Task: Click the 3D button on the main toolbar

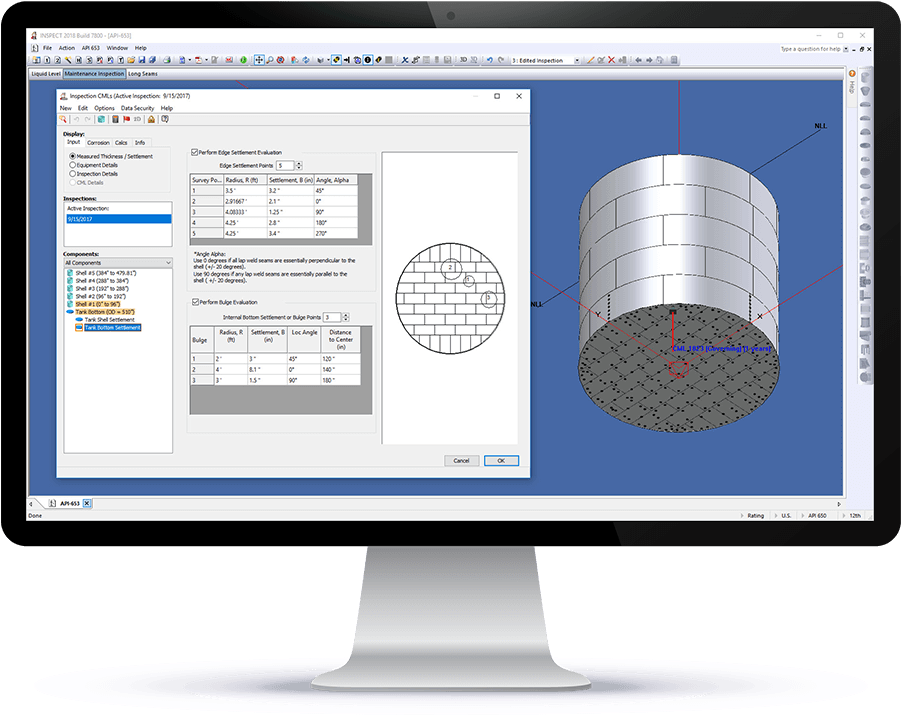Action: 465,59
